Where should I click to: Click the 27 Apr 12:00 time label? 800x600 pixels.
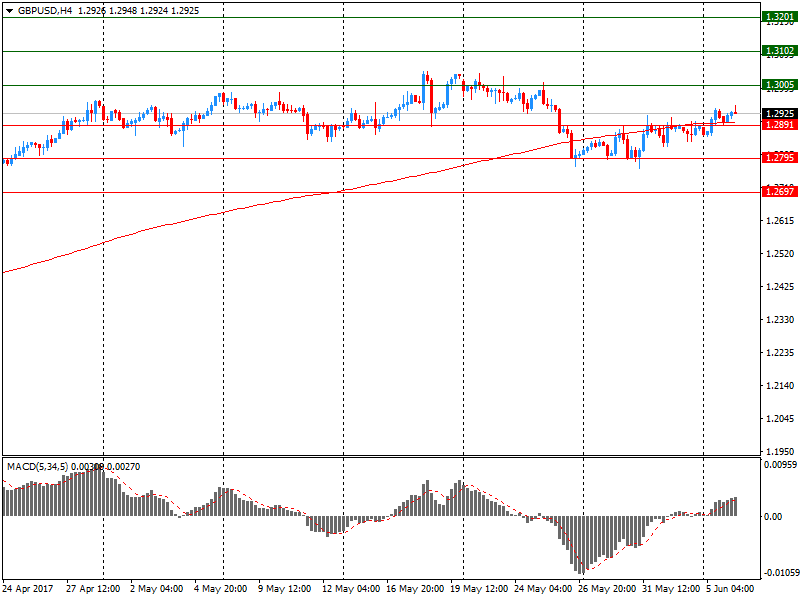93,589
